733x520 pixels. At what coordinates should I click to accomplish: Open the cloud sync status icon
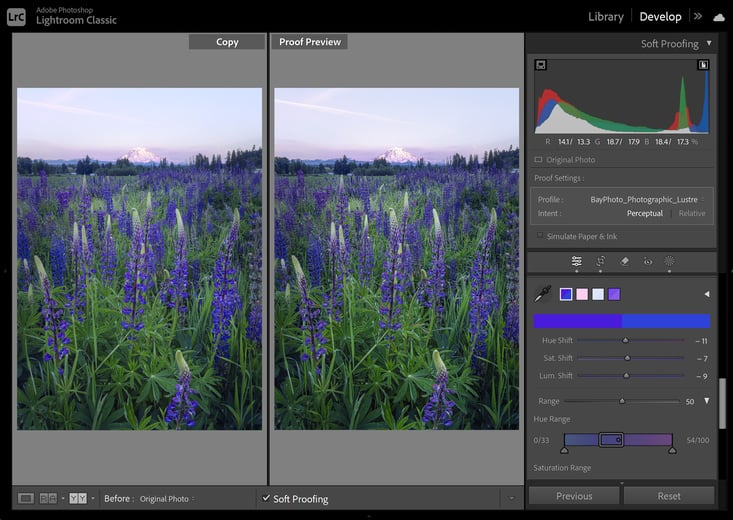coord(719,17)
